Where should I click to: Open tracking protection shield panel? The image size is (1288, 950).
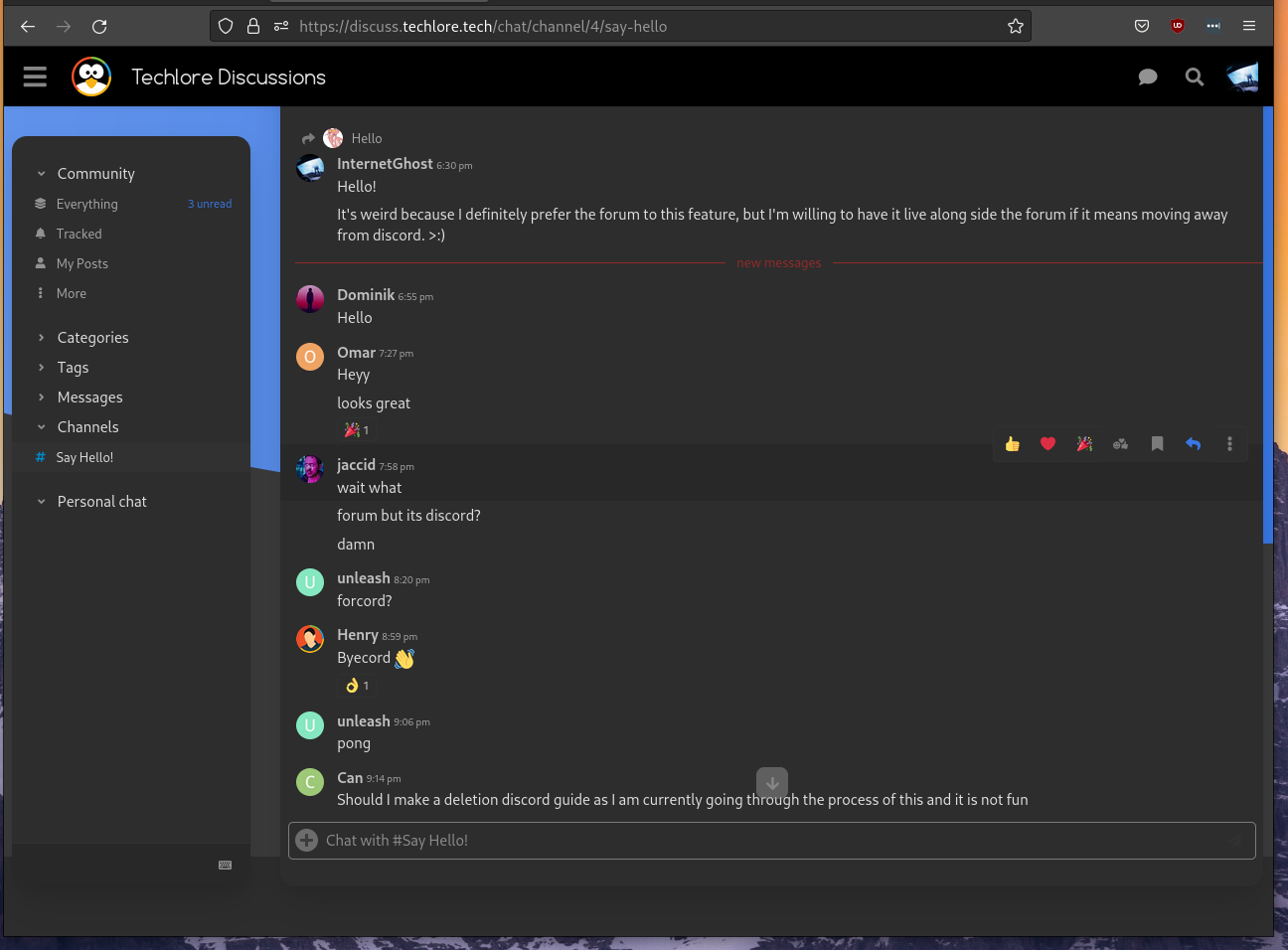point(226,27)
